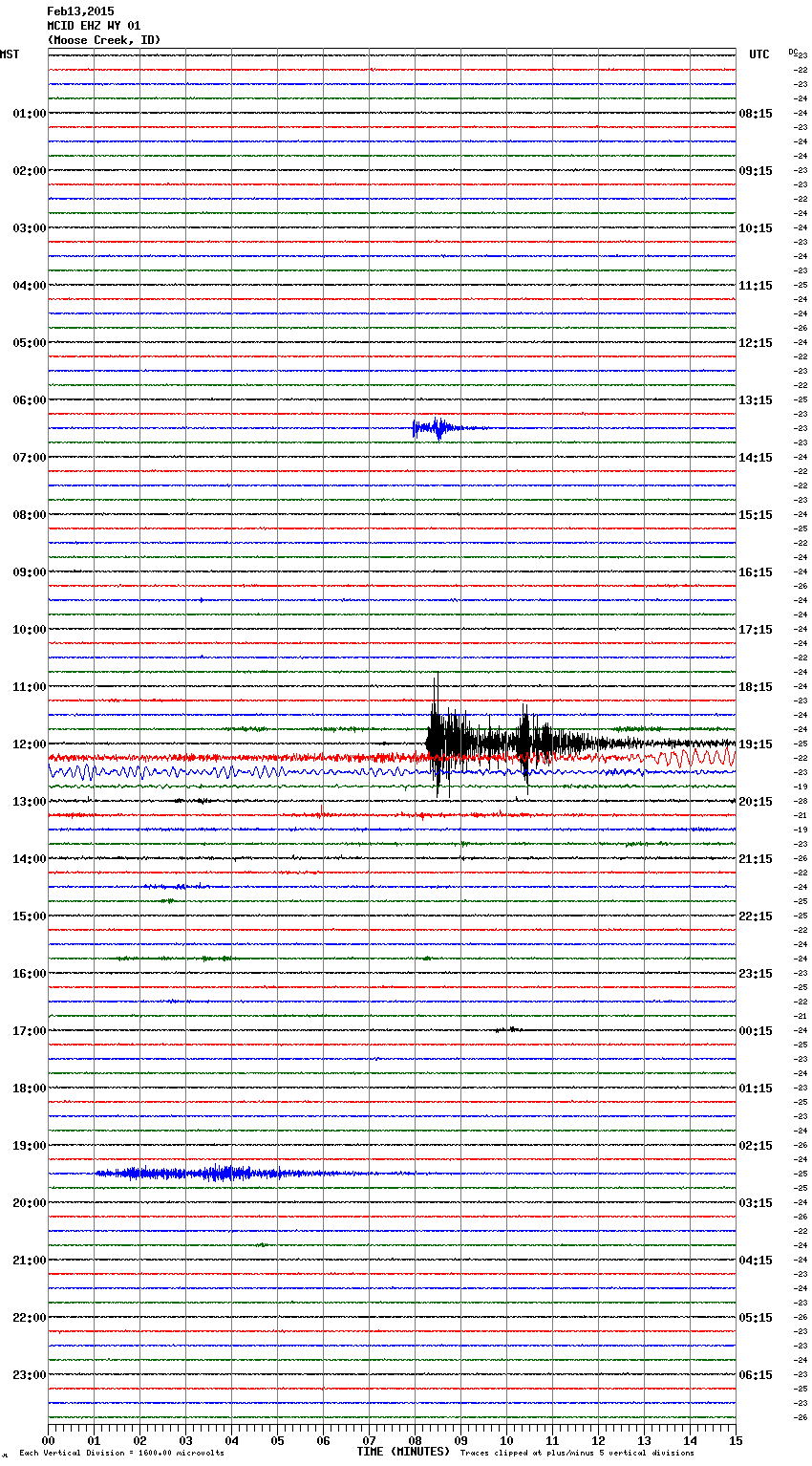Viewport: 812px width, 1466px height.
Task: Select the 18:00 MST hour label
Action: (30, 1089)
